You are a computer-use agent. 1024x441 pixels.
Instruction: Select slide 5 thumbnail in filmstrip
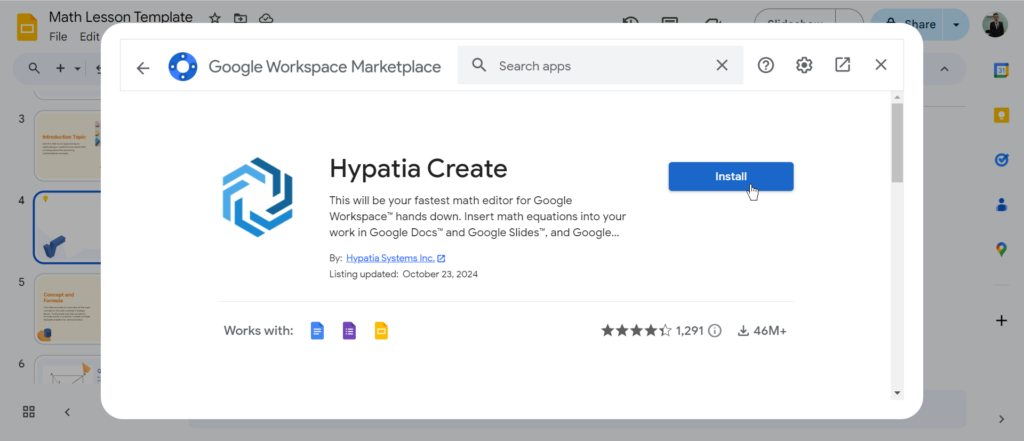pos(68,309)
